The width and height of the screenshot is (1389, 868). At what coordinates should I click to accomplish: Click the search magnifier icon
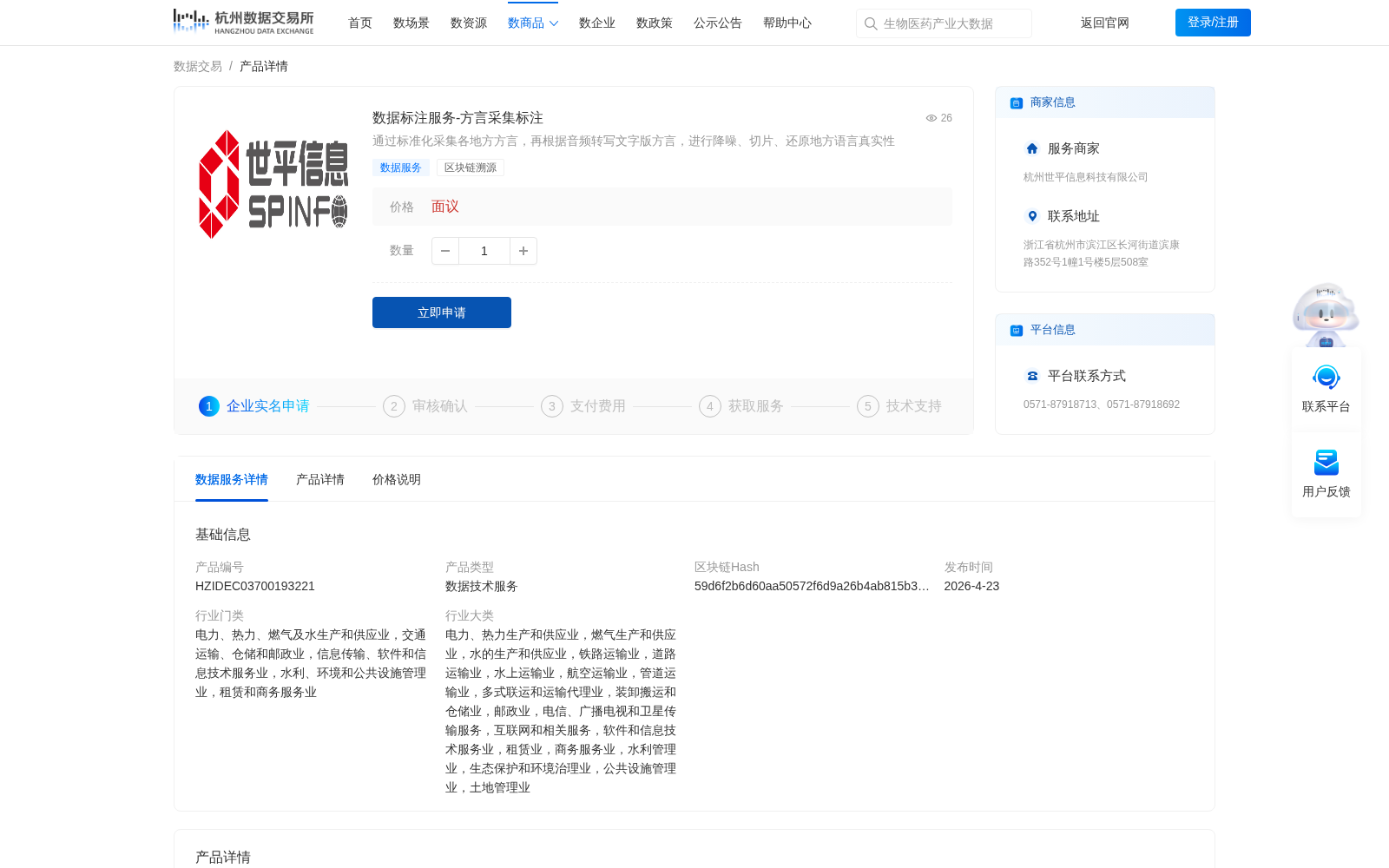pyautogui.click(x=871, y=23)
